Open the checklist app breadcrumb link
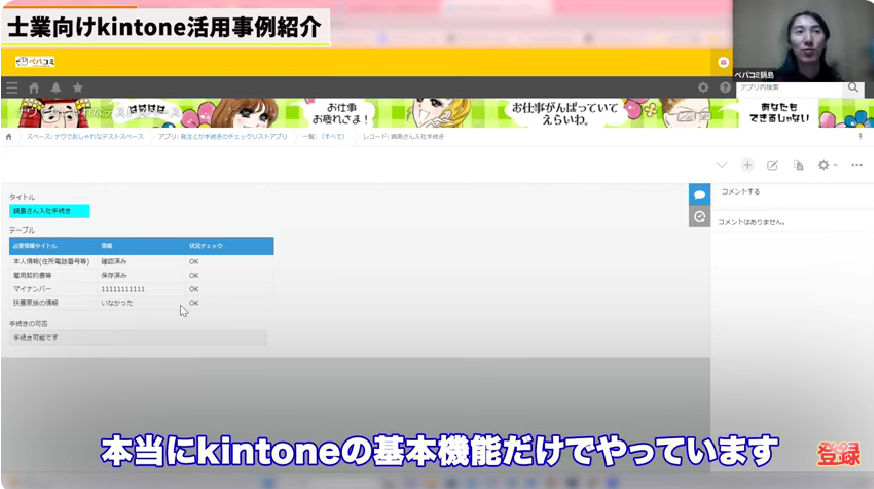Image resolution: width=874 pixels, height=489 pixels. click(234, 137)
